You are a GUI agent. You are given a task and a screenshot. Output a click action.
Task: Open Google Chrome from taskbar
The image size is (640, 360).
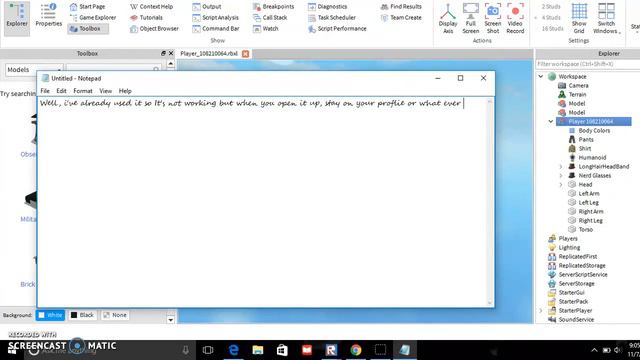point(356,350)
